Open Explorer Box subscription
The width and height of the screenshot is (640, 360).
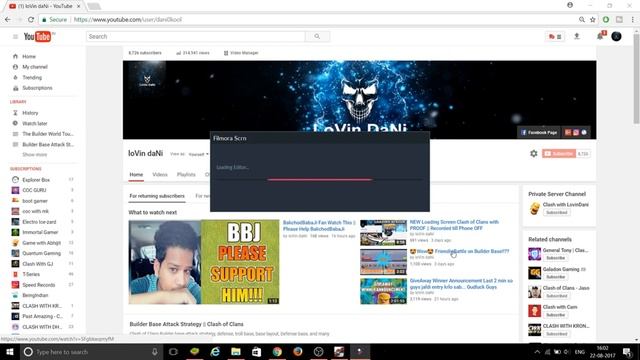36,180
